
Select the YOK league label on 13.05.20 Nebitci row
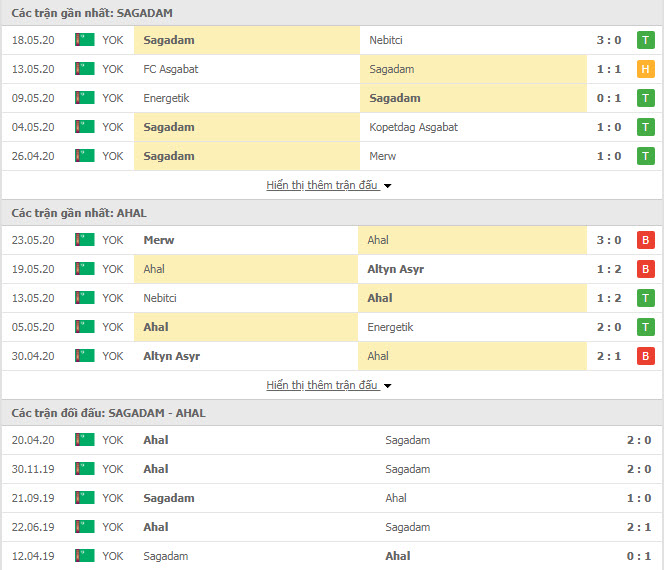(x=113, y=298)
